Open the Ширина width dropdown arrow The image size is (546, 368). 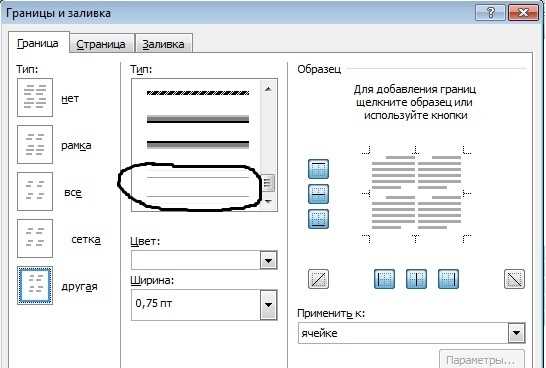point(268,305)
